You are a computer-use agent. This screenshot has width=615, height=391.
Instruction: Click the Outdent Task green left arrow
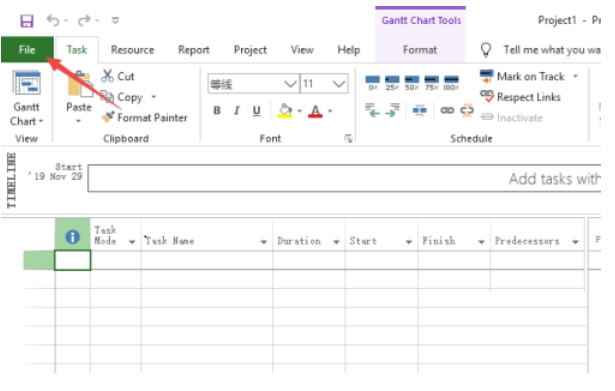tap(372, 111)
